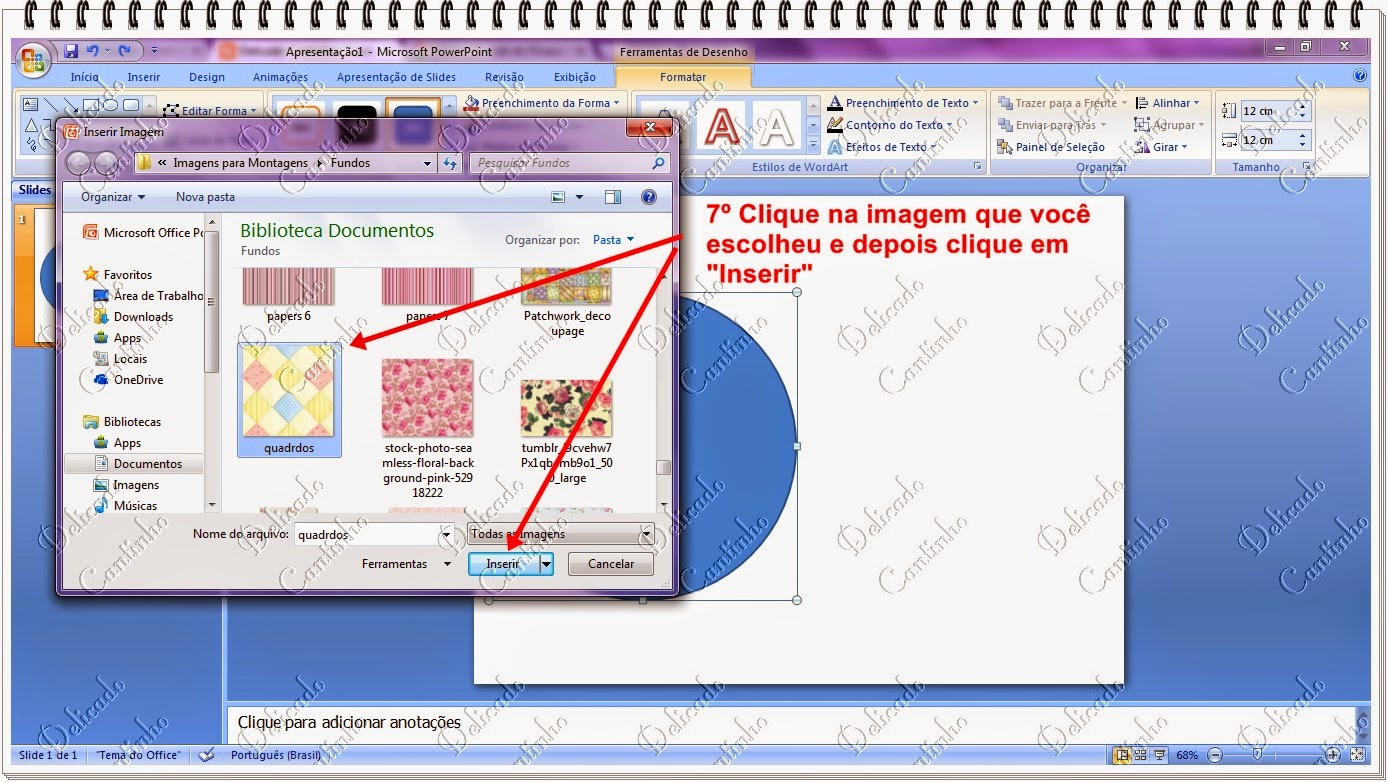The height and width of the screenshot is (782, 1388).
Task: Open Preenchimento da Forma dropdown
Action: (542, 103)
